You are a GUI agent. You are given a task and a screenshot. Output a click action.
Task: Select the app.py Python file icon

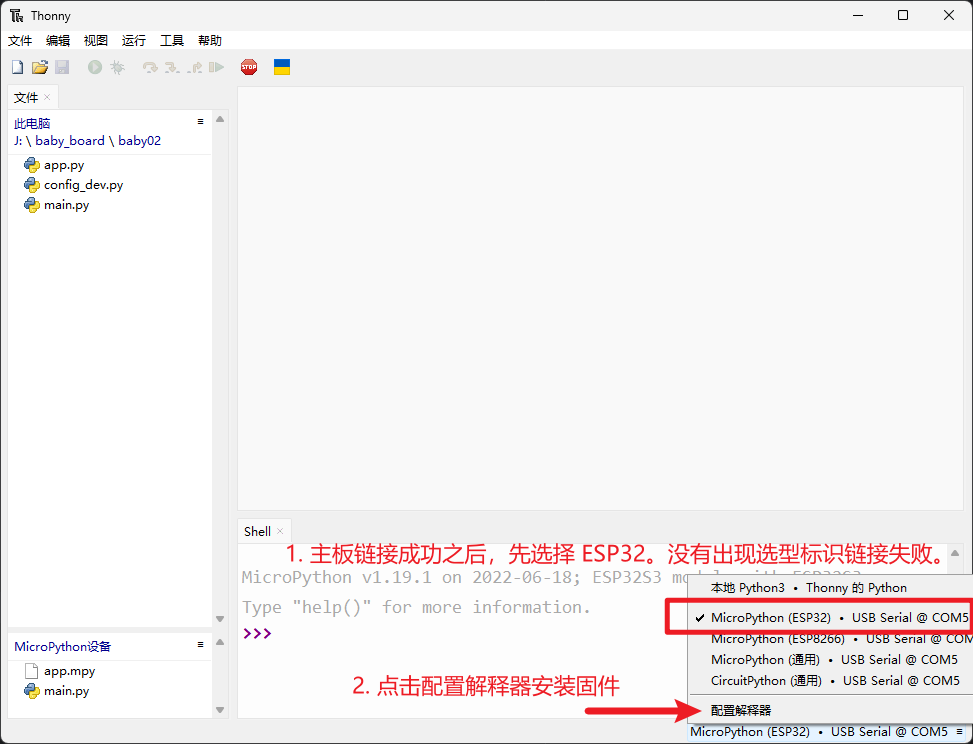32,165
